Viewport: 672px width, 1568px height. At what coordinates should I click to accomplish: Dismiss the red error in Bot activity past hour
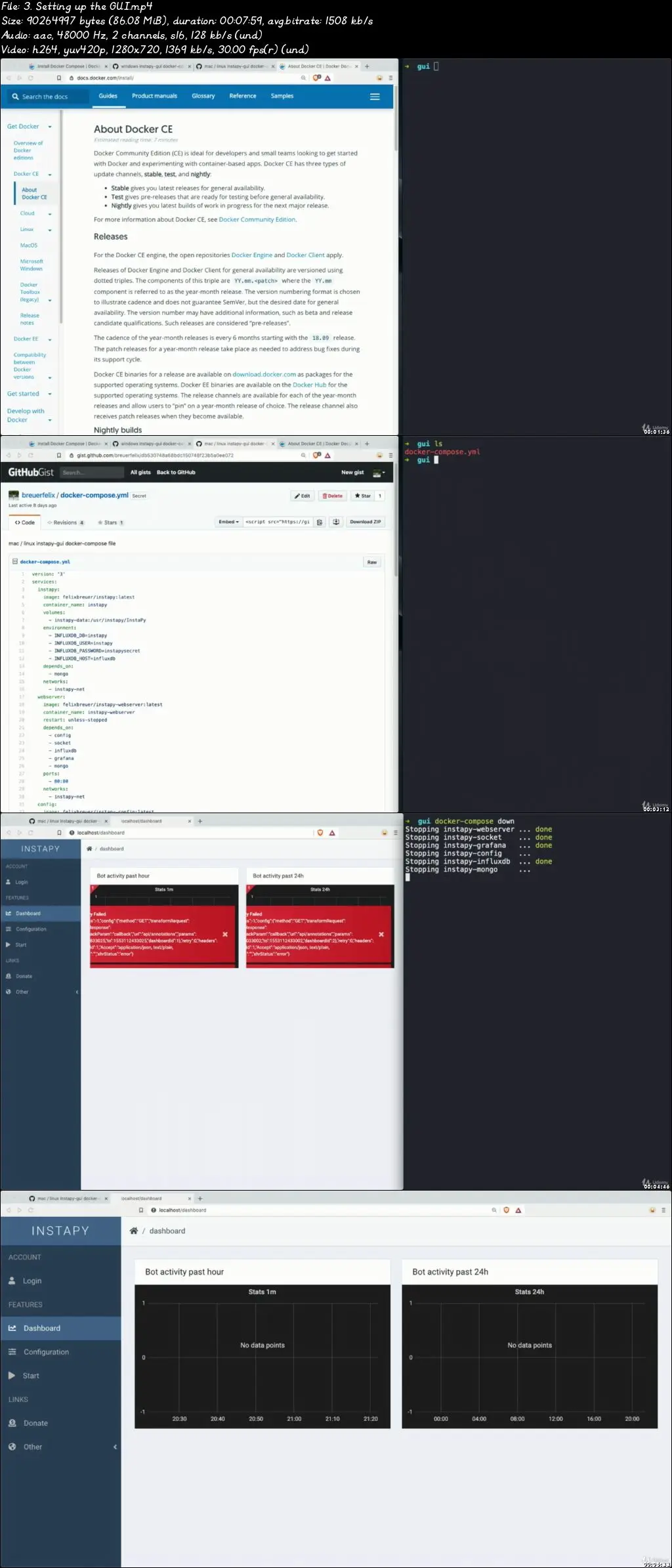click(x=225, y=934)
